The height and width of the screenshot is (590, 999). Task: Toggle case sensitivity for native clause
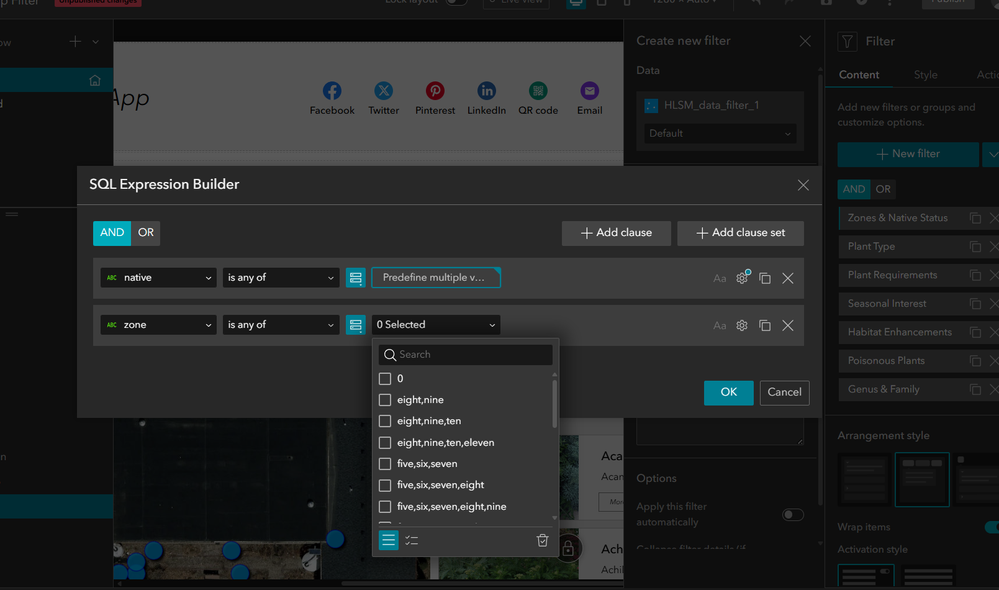[x=719, y=278]
